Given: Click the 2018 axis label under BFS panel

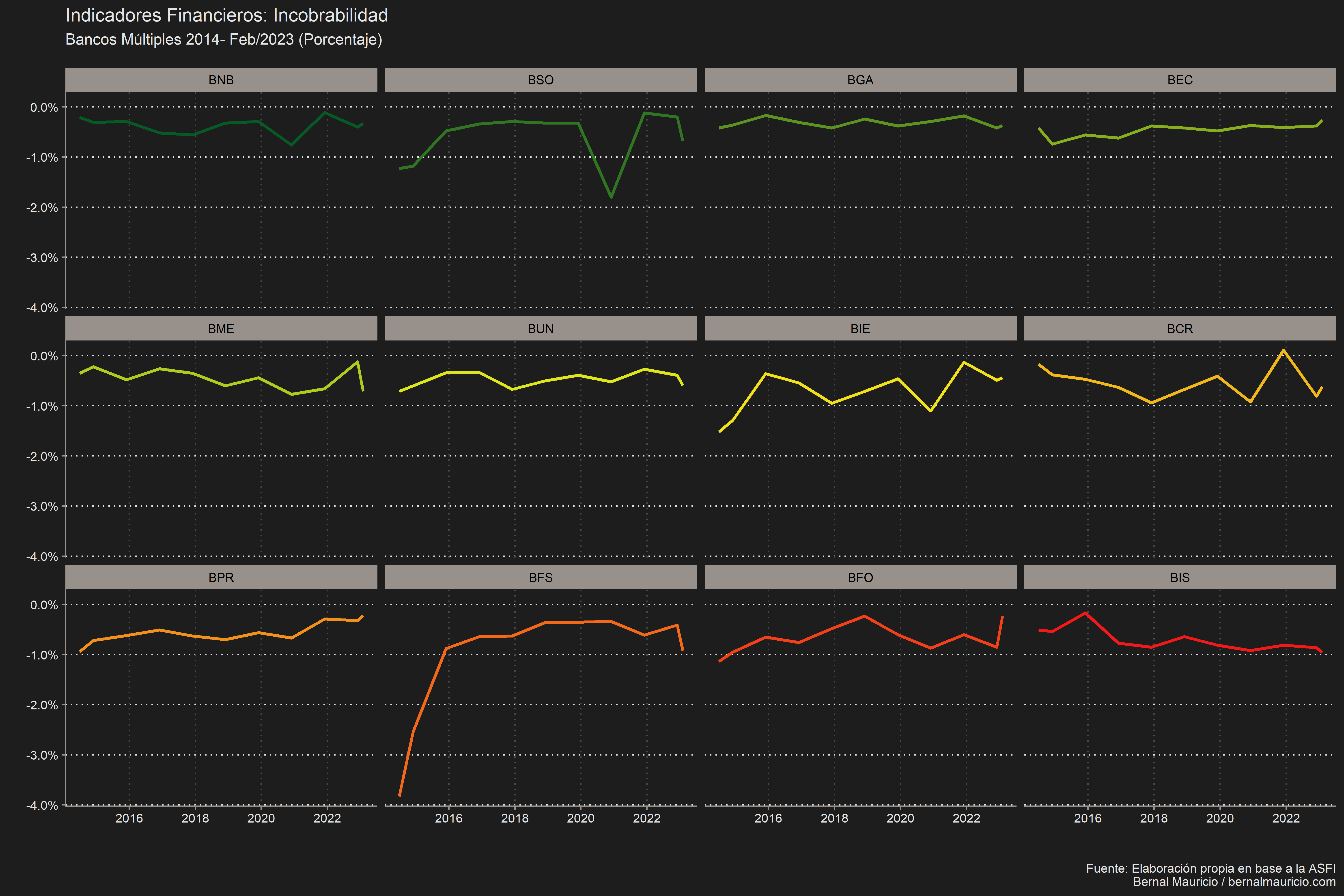Looking at the screenshot, I should (x=515, y=818).
